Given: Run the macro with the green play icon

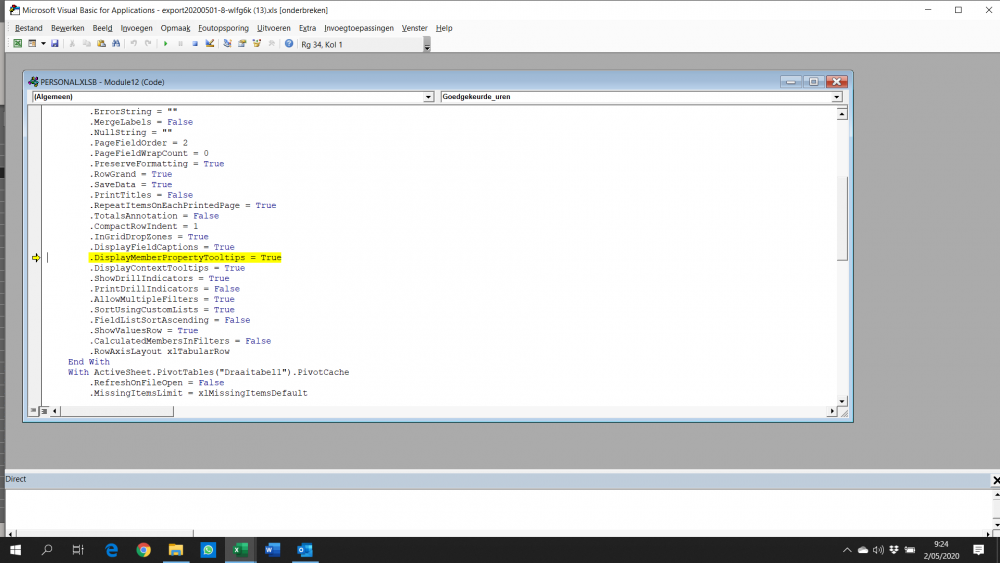Looking at the screenshot, I should tap(166, 44).
